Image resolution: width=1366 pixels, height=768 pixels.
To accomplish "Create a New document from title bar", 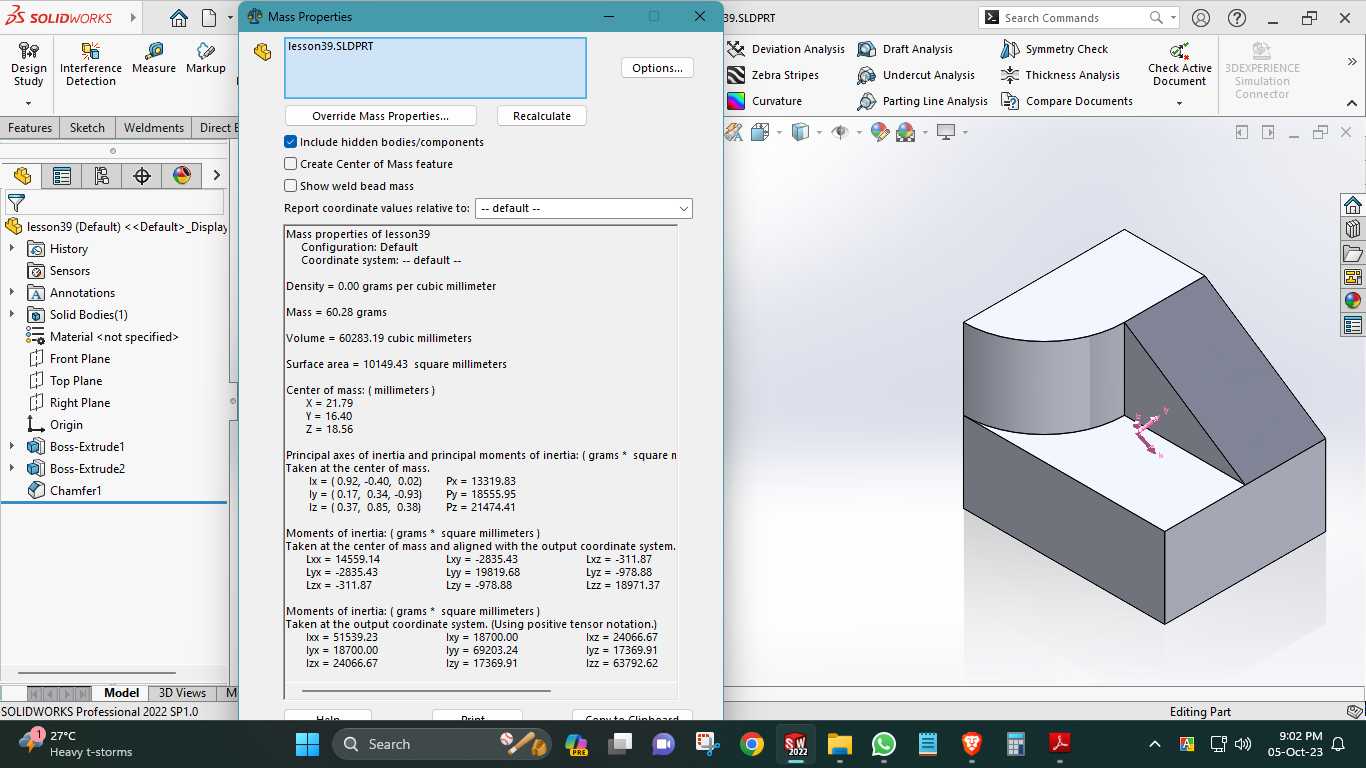I will 208,18.
